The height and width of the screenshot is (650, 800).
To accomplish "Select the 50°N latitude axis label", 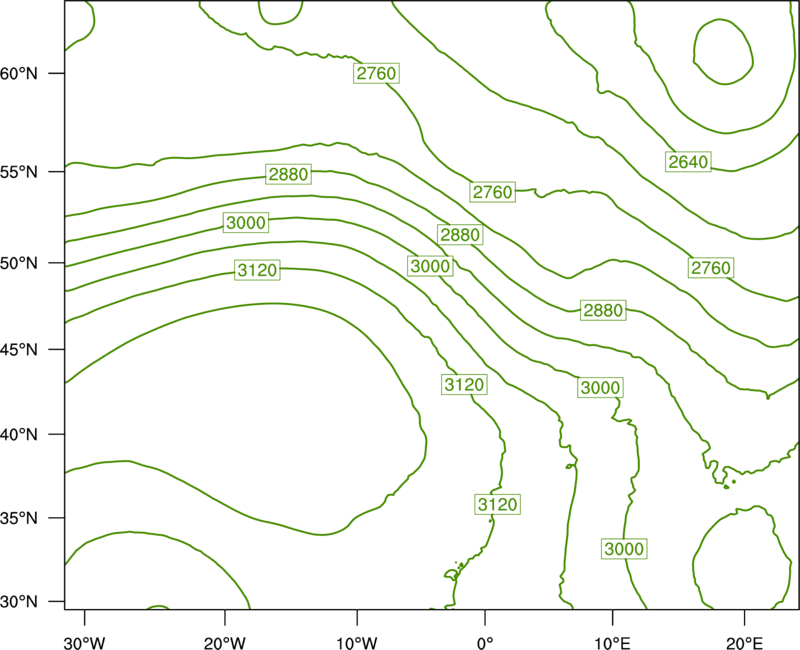I will point(19,263).
